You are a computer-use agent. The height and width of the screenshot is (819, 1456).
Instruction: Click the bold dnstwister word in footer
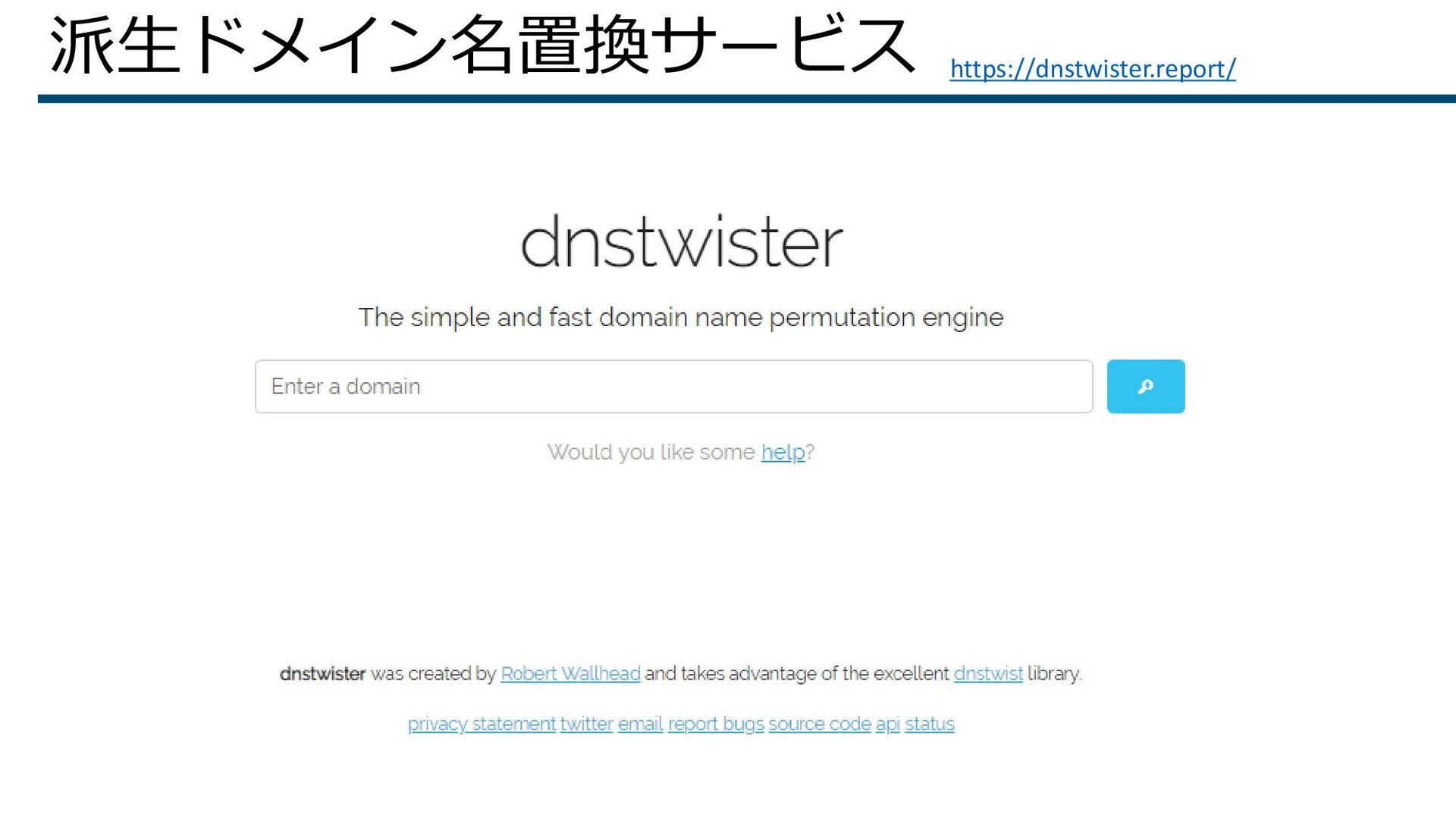[322, 673]
